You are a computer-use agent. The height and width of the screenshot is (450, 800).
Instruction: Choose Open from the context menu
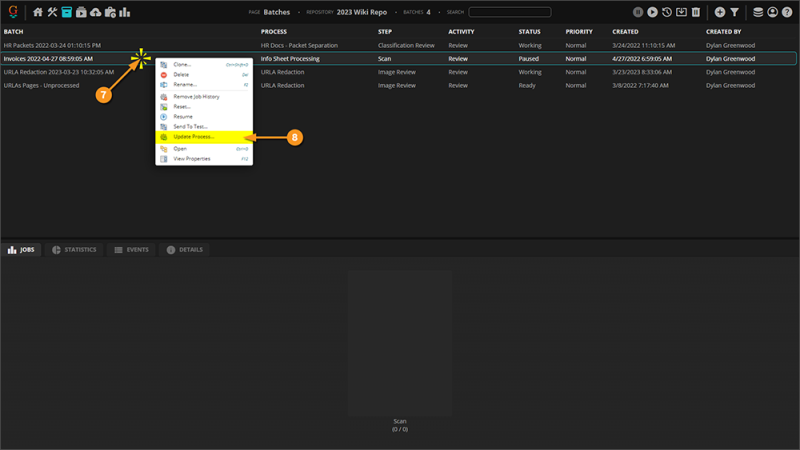(204, 149)
